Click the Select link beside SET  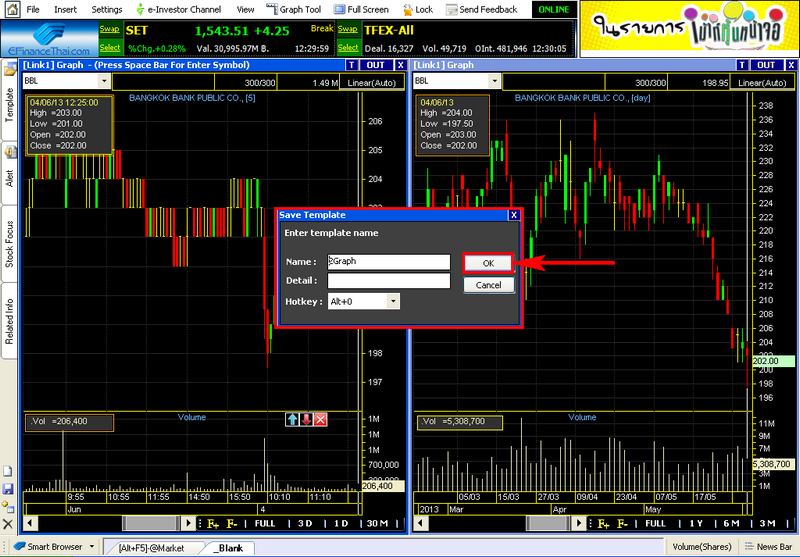click(x=110, y=48)
